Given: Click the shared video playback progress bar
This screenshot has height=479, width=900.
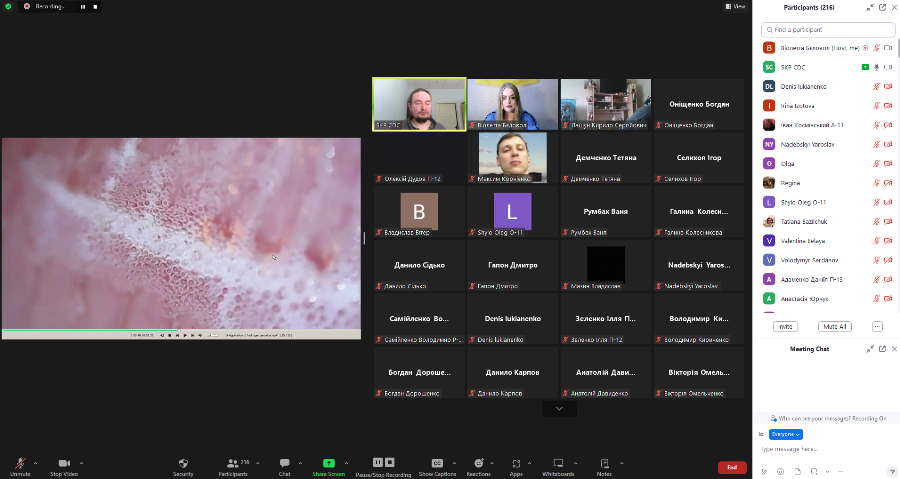Looking at the screenshot, I should tap(181, 330).
